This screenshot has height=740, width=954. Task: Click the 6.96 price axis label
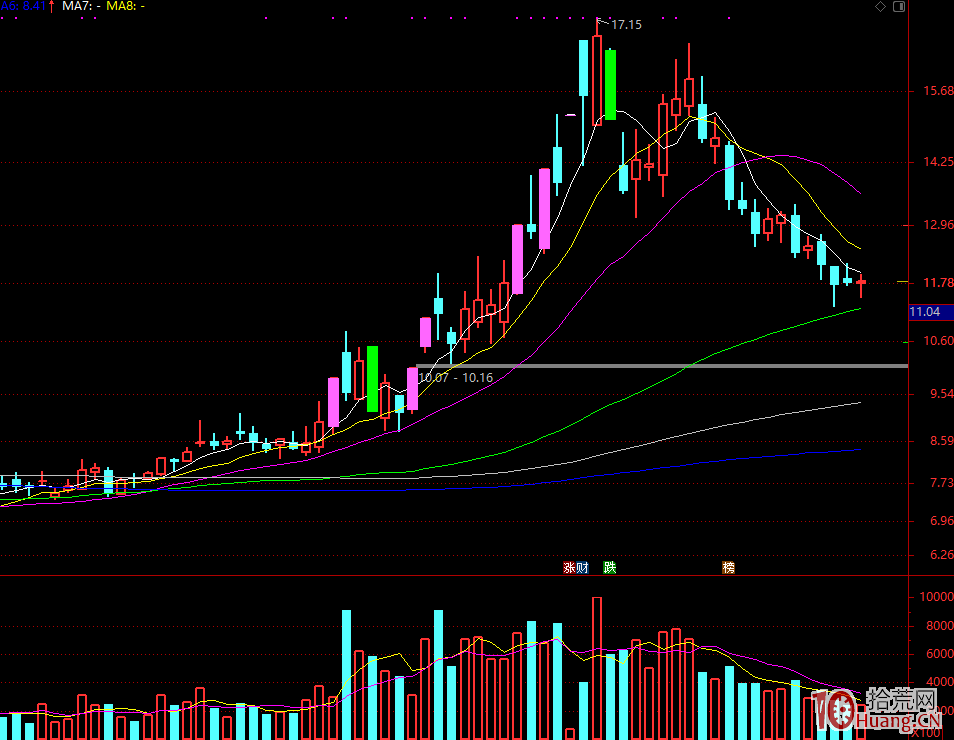[x=941, y=522]
